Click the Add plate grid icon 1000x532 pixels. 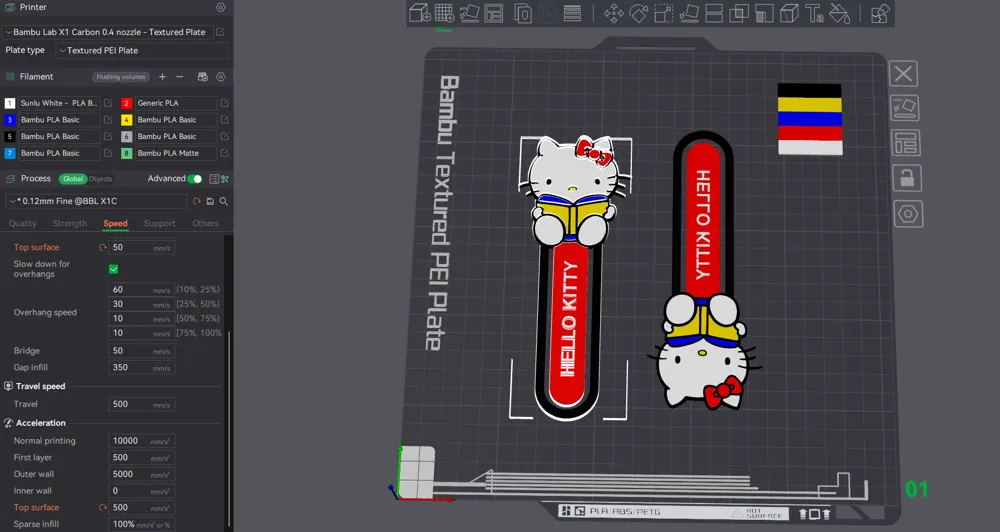(x=445, y=13)
